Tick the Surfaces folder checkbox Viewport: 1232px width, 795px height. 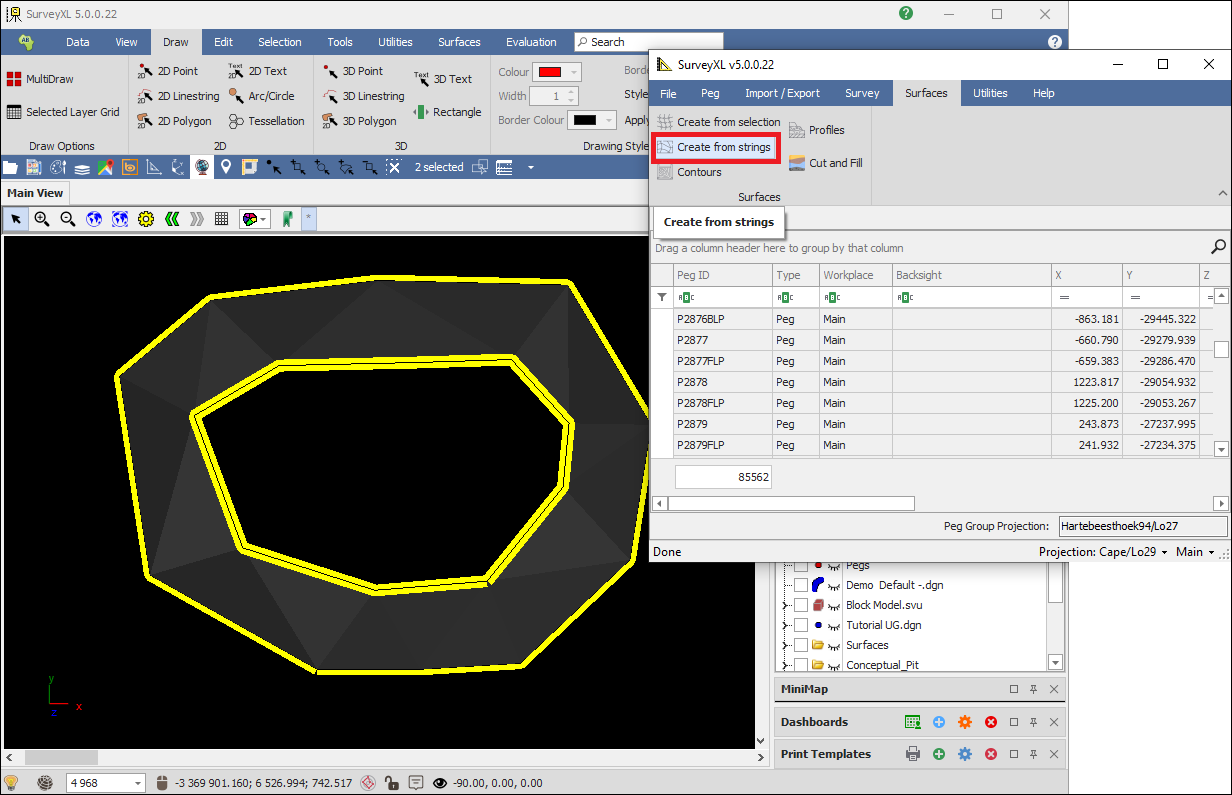tap(801, 645)
